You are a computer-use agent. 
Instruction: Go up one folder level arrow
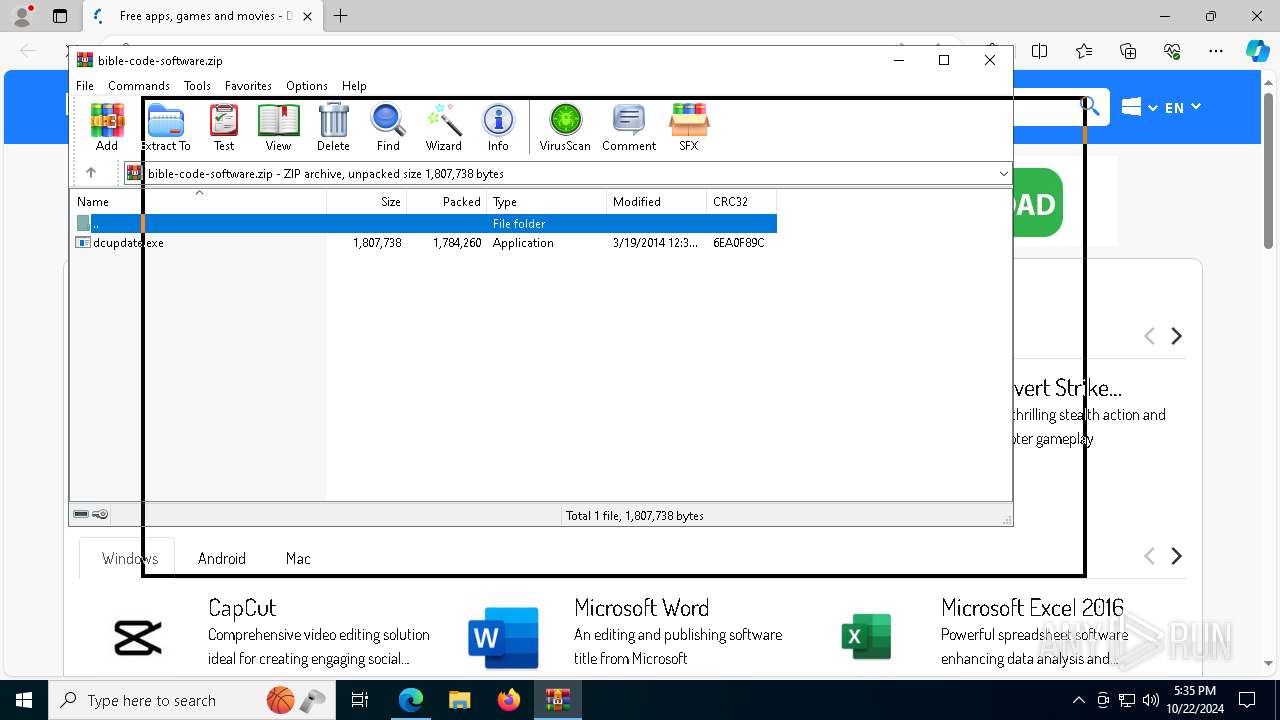pyautogui.click(x=91, y=173)
